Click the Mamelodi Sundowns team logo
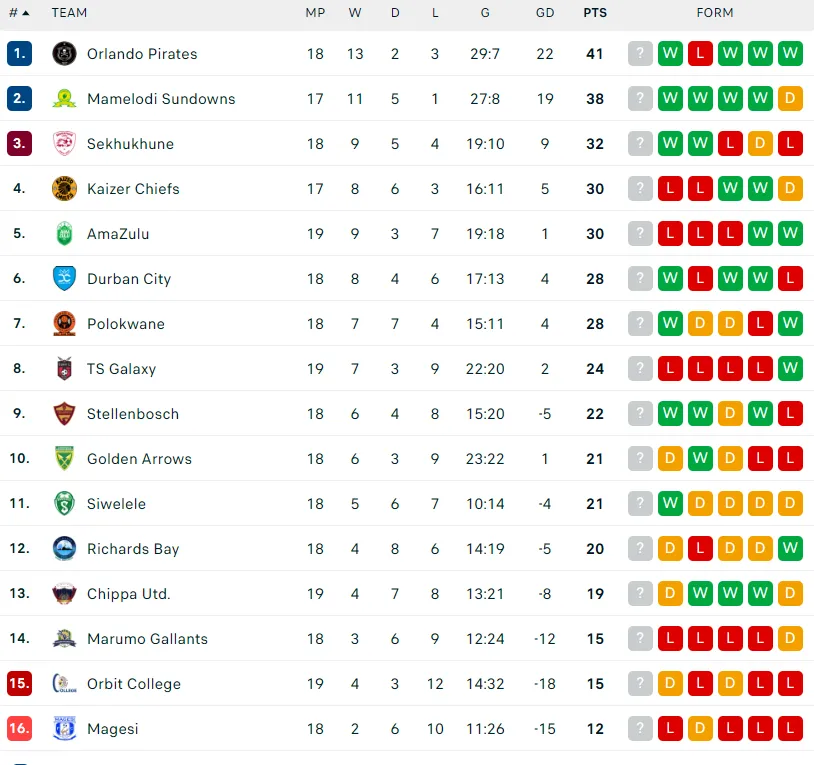Screen dimensions: 814x765 click(x=64, y=99)
